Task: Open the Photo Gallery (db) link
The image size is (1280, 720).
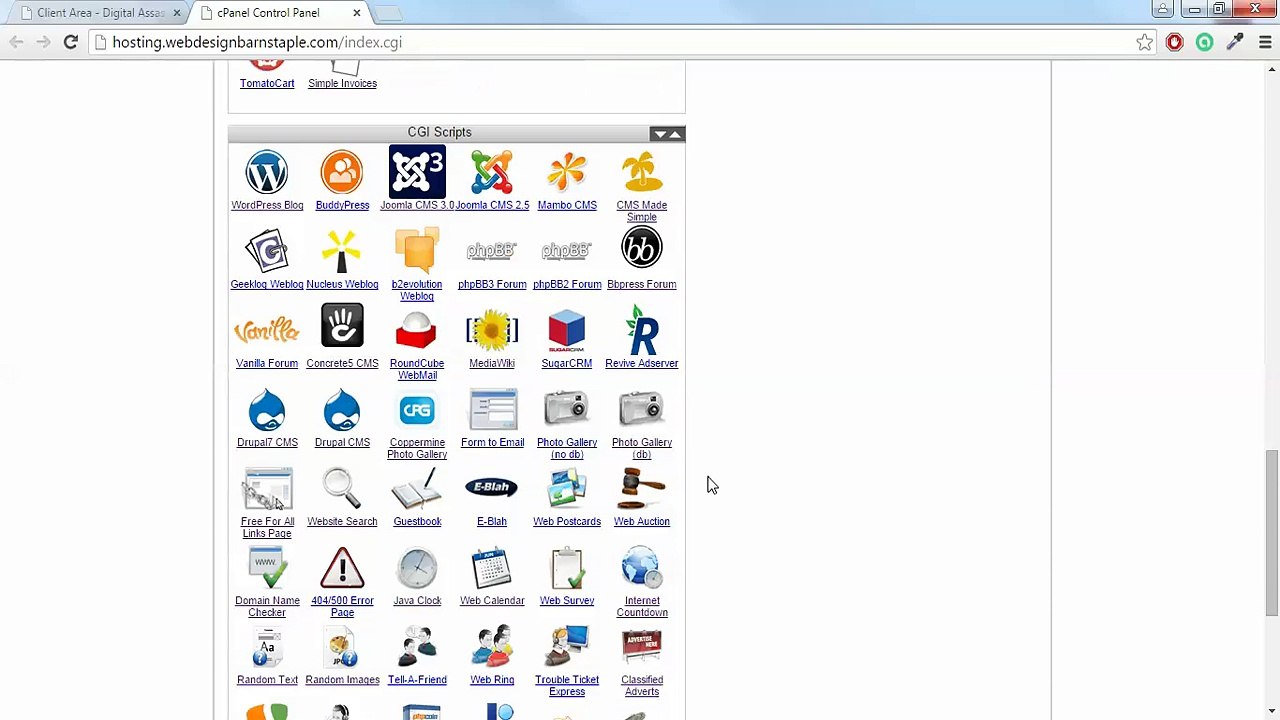Action: (642, 448)
